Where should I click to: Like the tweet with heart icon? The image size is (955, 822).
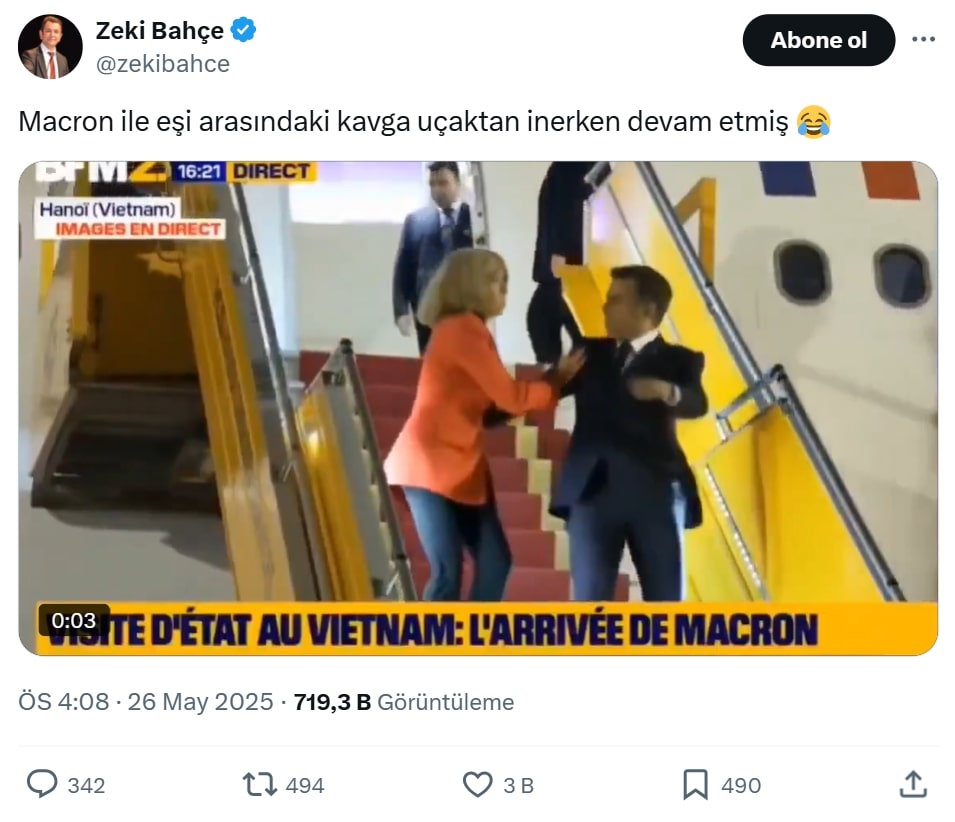coord(478,784)
